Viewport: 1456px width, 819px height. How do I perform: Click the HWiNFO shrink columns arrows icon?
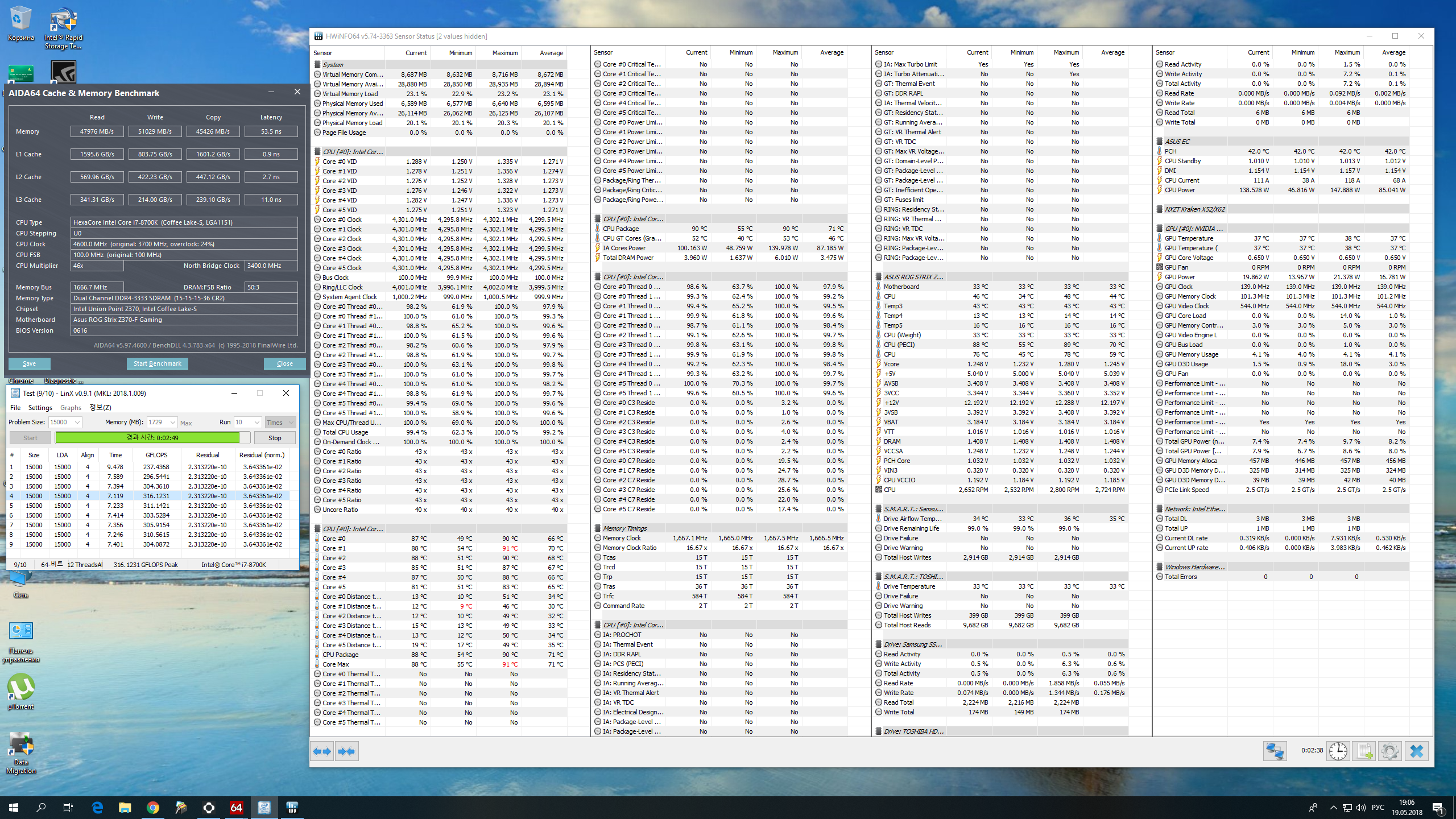pos(346,751)
